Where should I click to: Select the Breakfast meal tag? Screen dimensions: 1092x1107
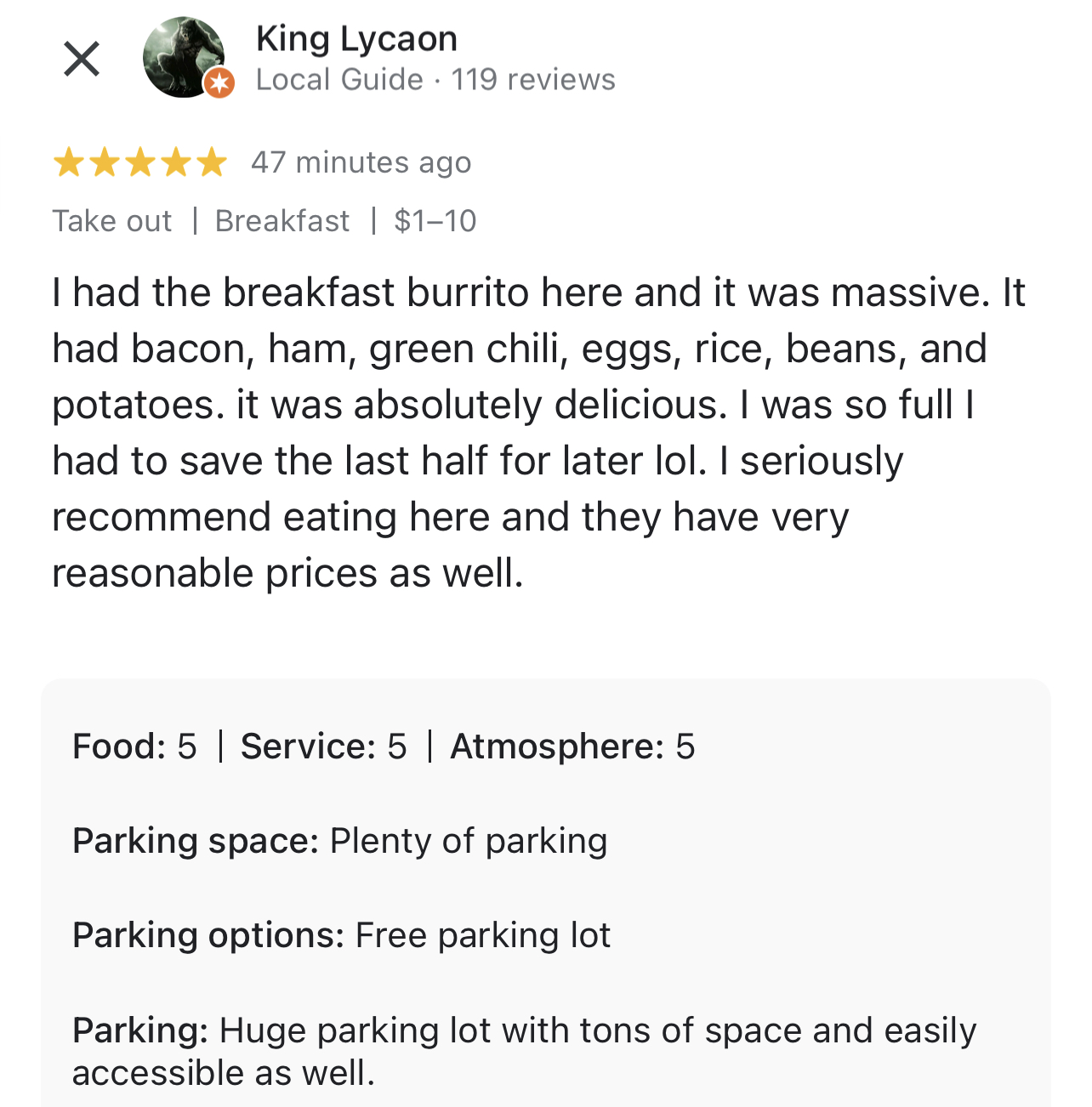[x=282, y=221]
